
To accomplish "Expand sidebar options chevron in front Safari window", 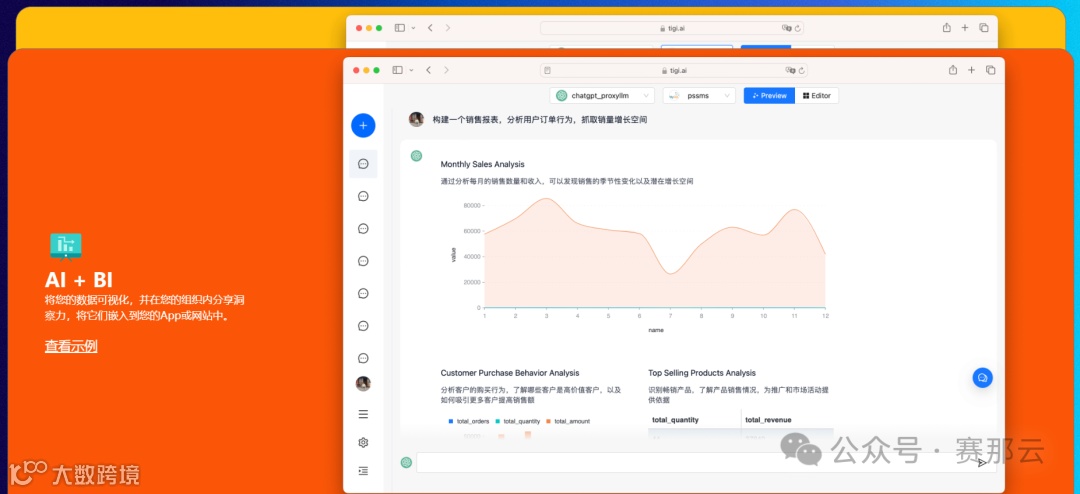I will point(411,70).
